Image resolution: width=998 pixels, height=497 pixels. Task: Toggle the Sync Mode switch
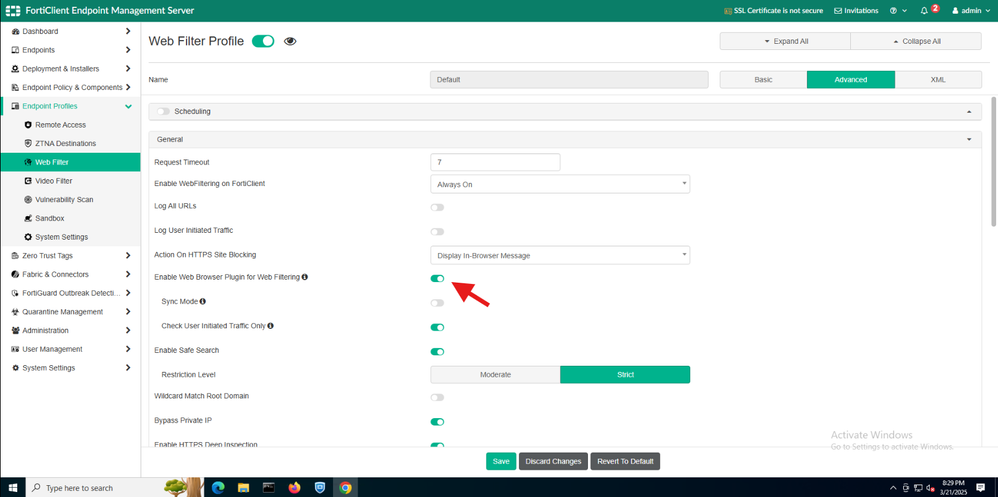coord(437,303)
